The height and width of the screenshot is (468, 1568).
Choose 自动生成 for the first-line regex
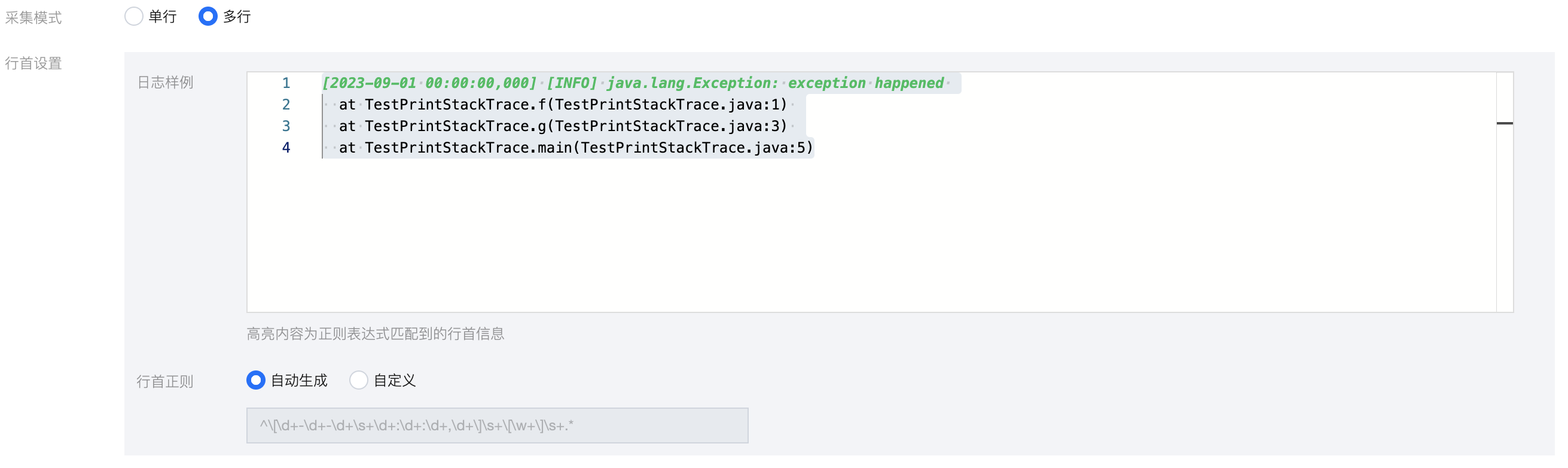(257, 380)
